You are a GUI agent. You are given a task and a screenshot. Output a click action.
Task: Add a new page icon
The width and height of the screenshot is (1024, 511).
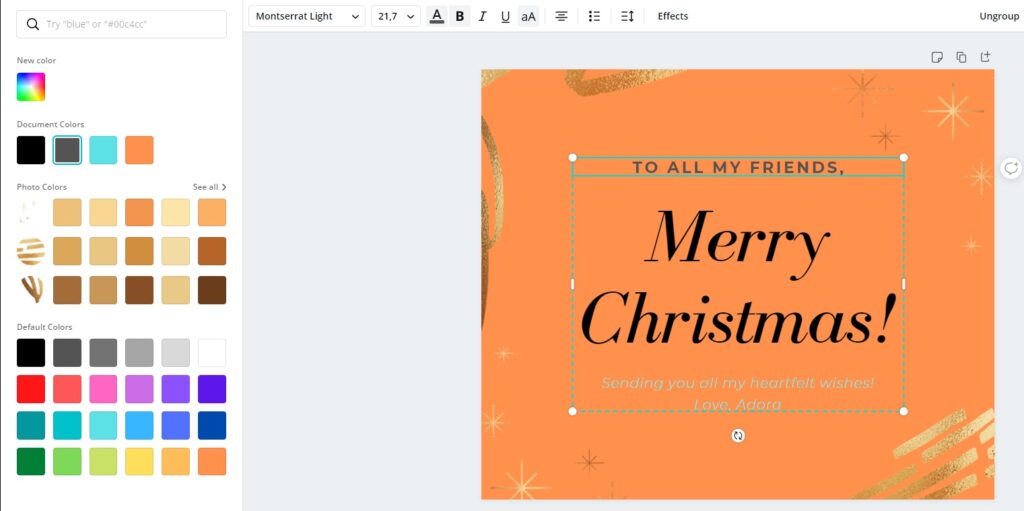[985, 58]
